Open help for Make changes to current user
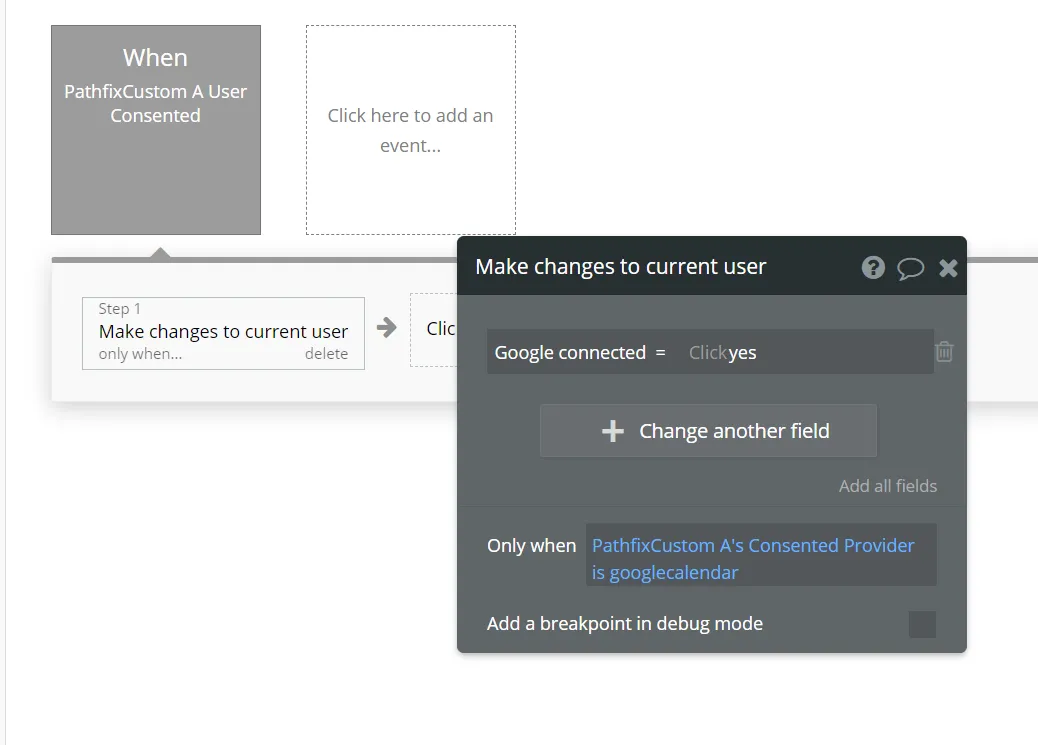Screen dimensions: 1038x745 tap(873, 268)
